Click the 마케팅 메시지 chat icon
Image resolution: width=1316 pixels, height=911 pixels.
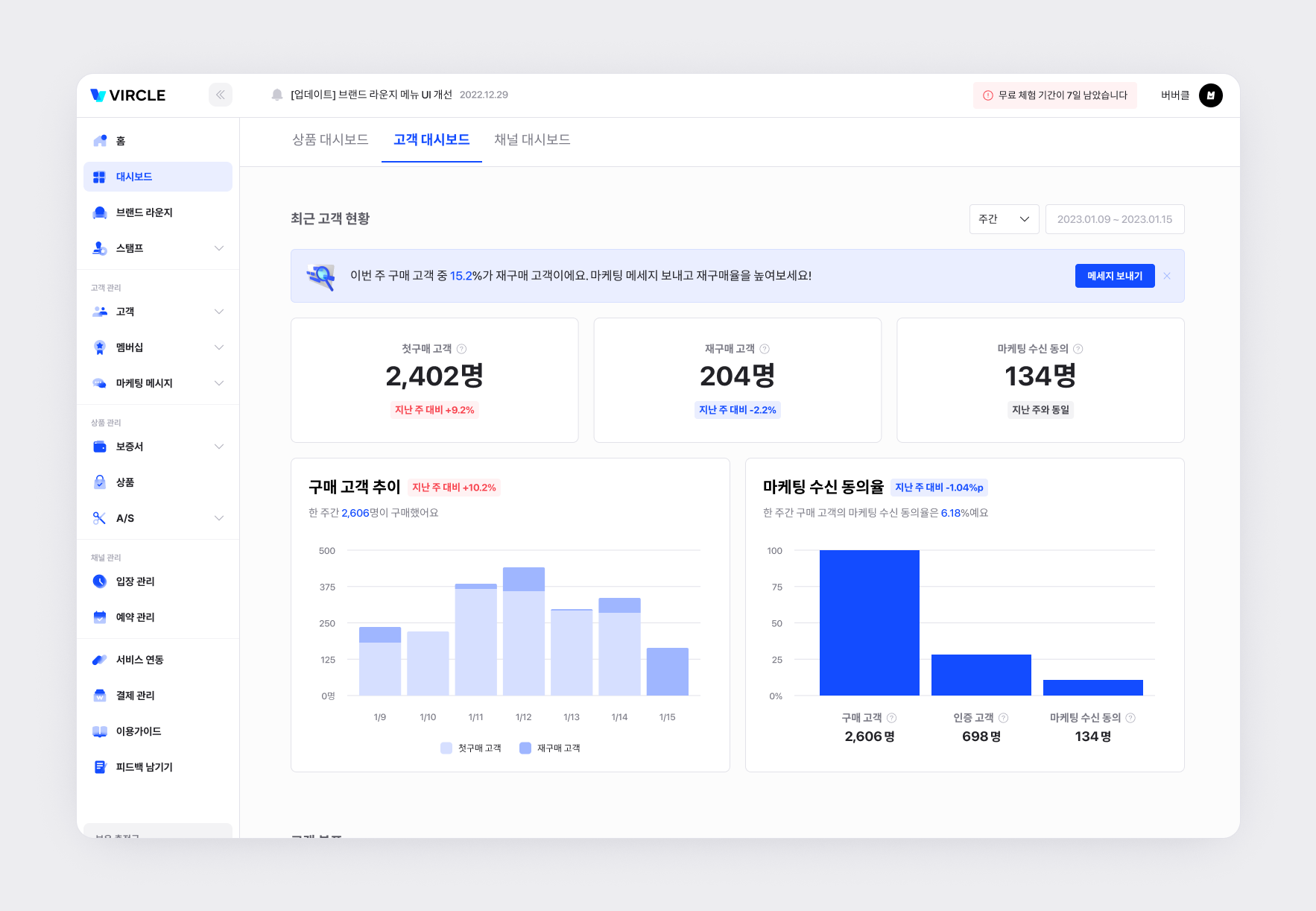[100, 383]
